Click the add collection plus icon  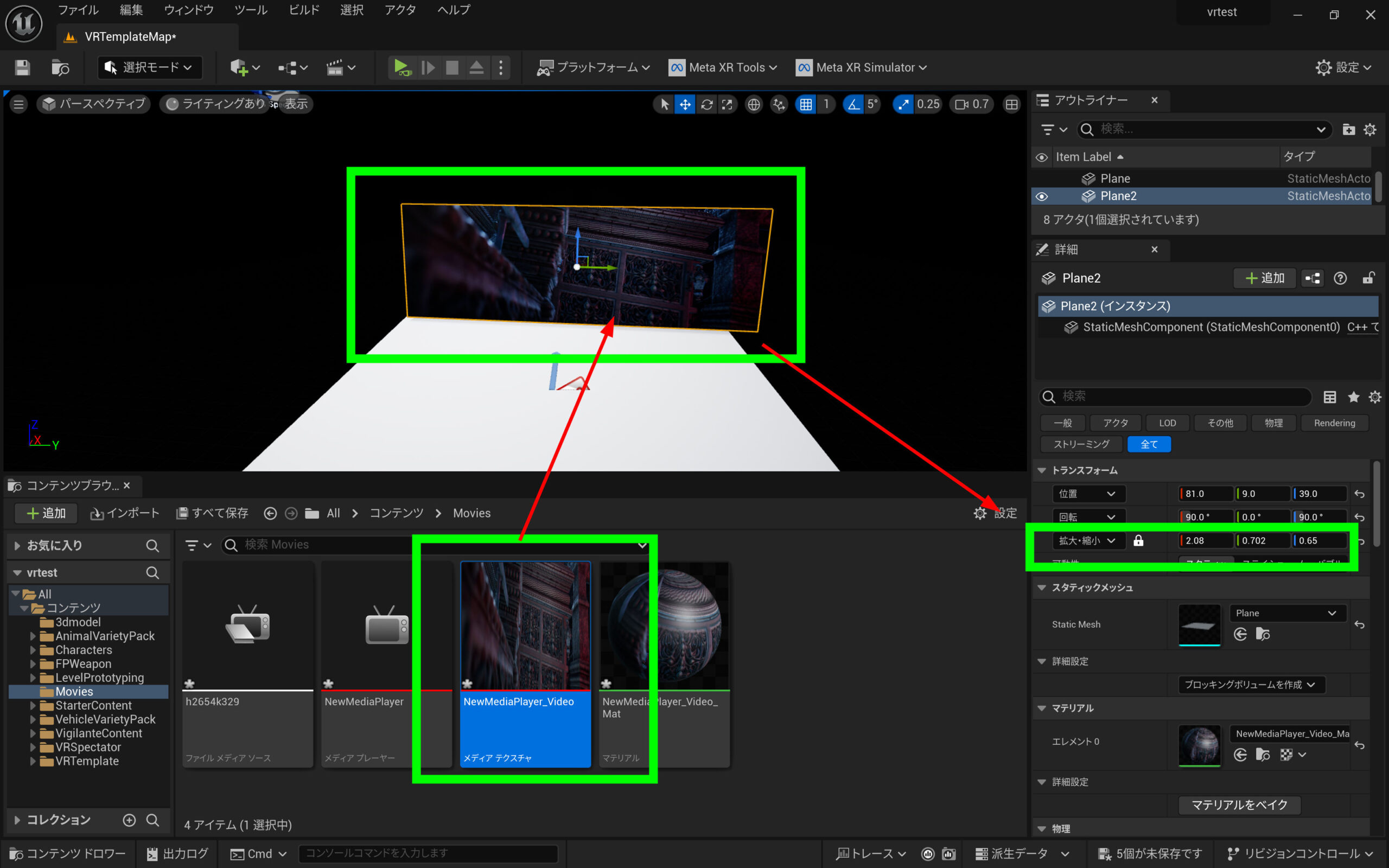129,820
